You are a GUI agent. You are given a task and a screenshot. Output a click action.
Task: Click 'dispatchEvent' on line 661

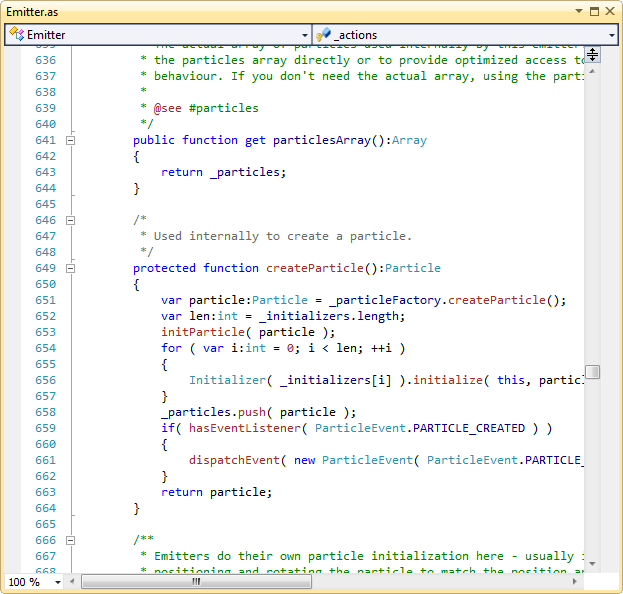[234, 460]
